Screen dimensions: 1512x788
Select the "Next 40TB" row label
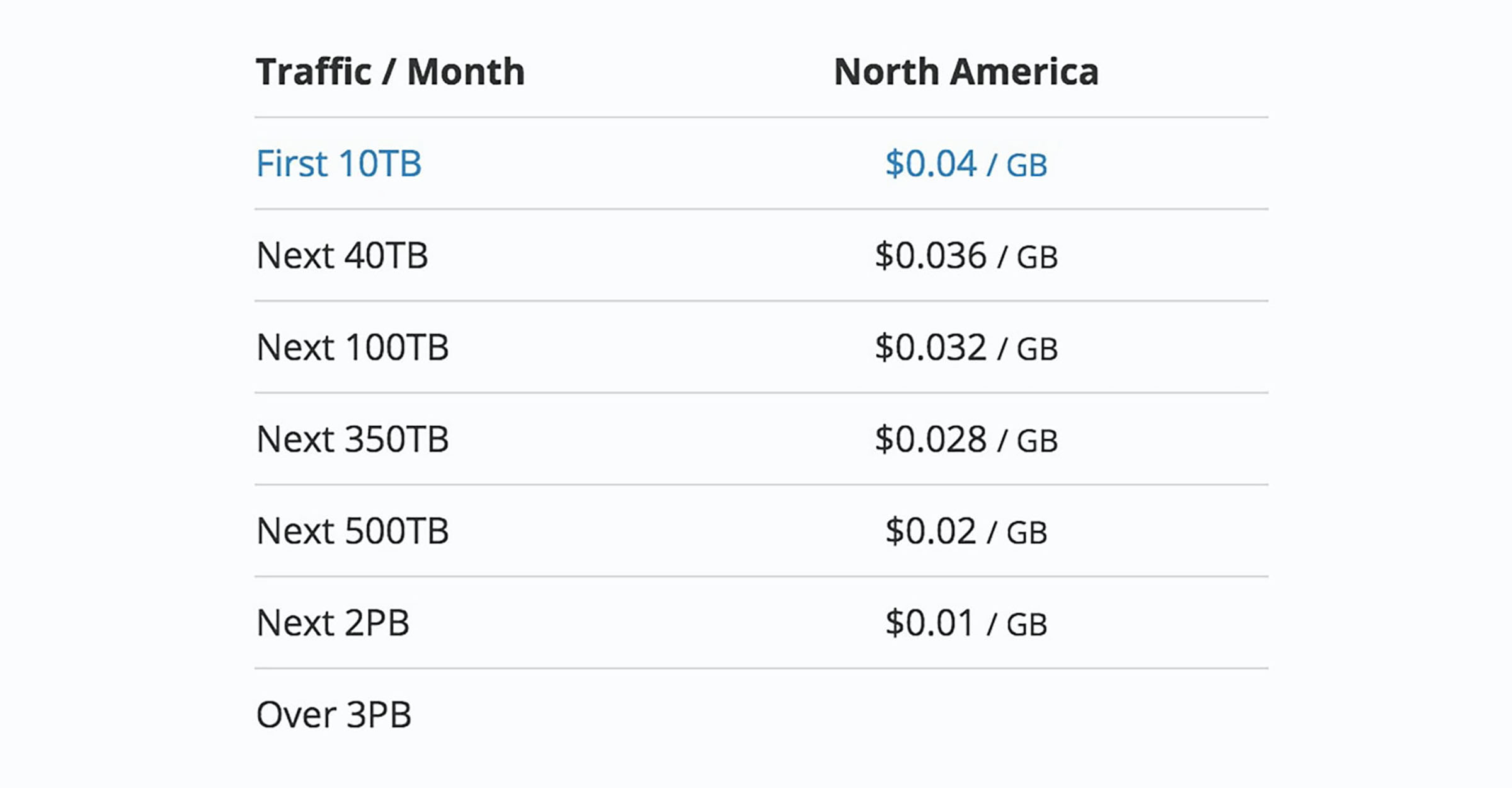tap(342, 256)
